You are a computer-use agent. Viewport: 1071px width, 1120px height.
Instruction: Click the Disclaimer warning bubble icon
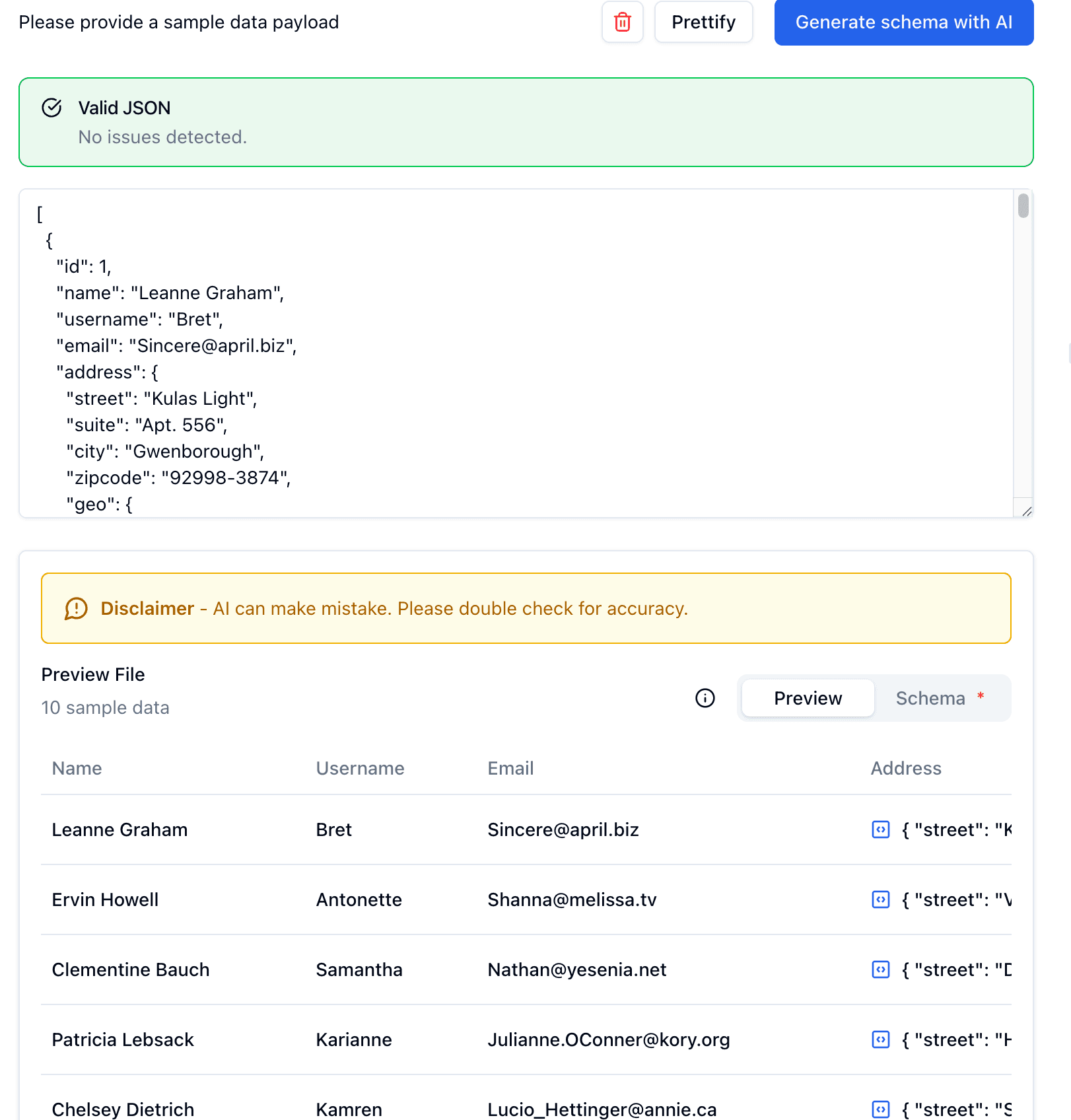[76, 608]
